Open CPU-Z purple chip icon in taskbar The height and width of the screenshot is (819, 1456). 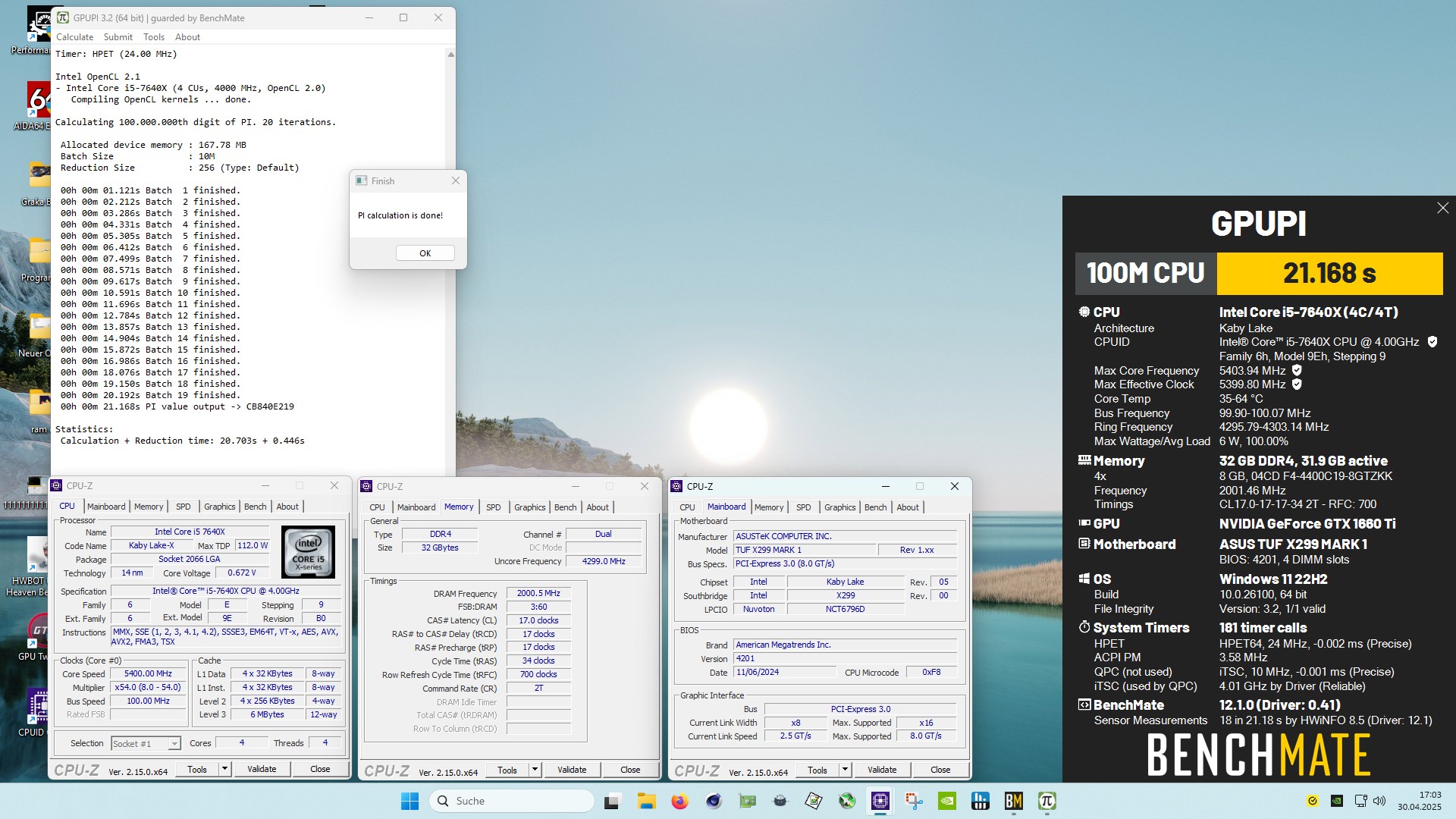coord(880,801)
